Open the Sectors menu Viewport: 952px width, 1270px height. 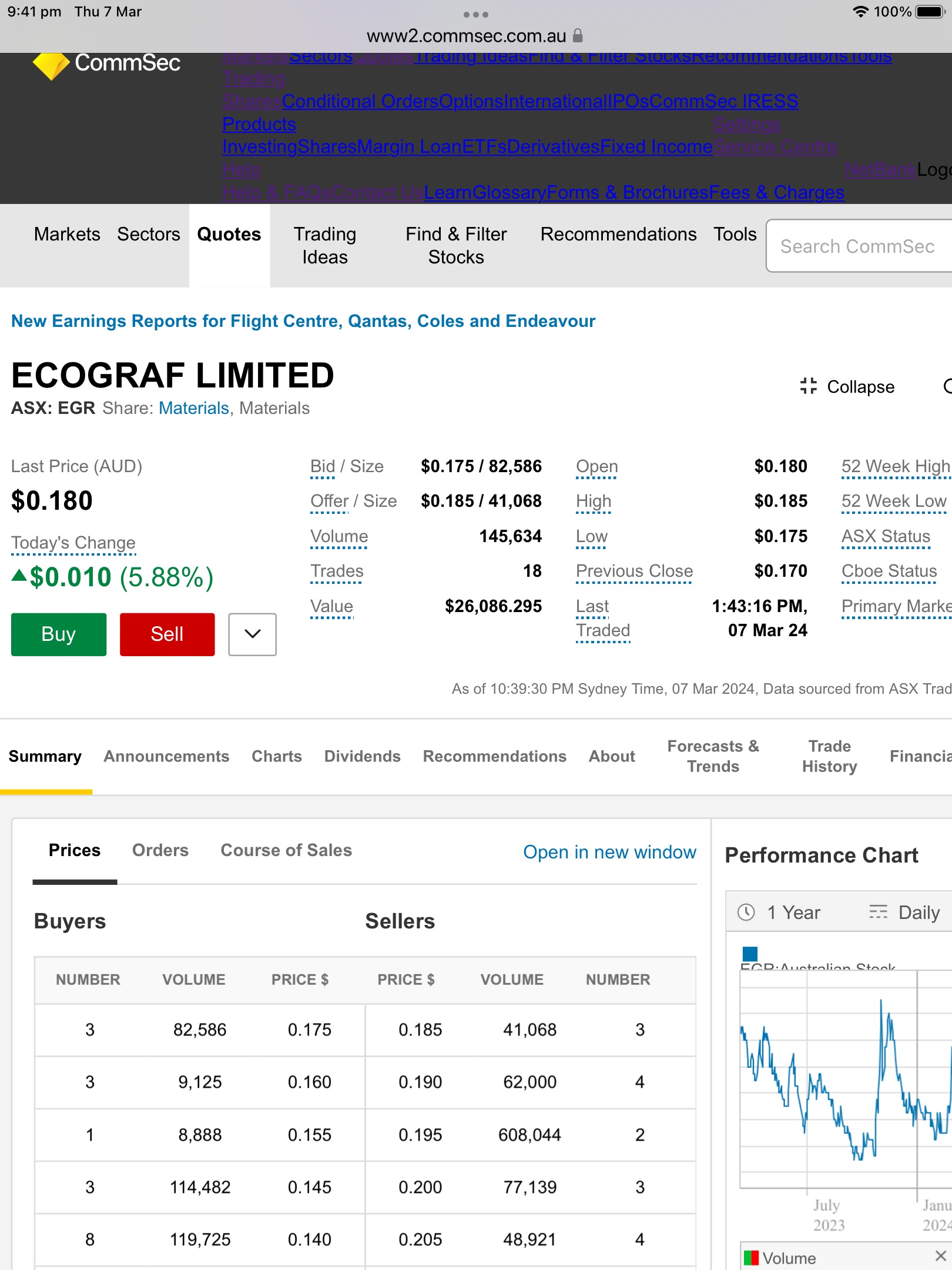coord(149,234)
